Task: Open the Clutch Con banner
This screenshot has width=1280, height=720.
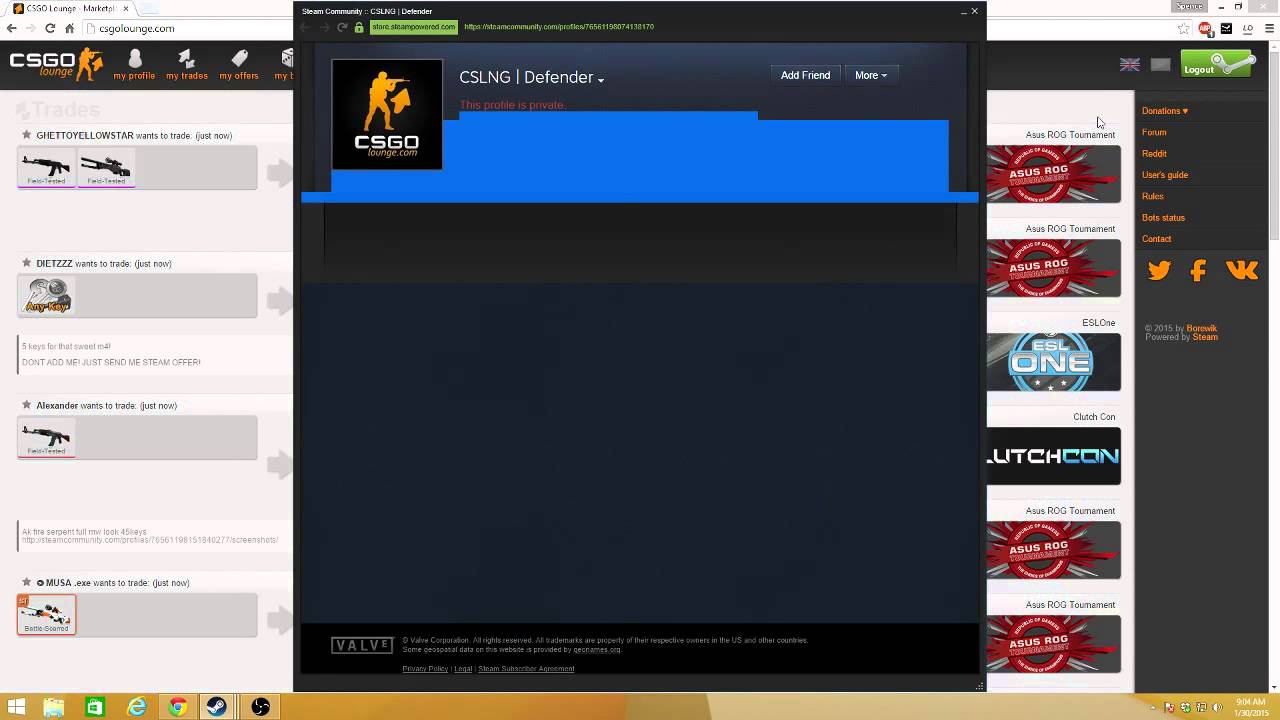Action: point(1054,455)
